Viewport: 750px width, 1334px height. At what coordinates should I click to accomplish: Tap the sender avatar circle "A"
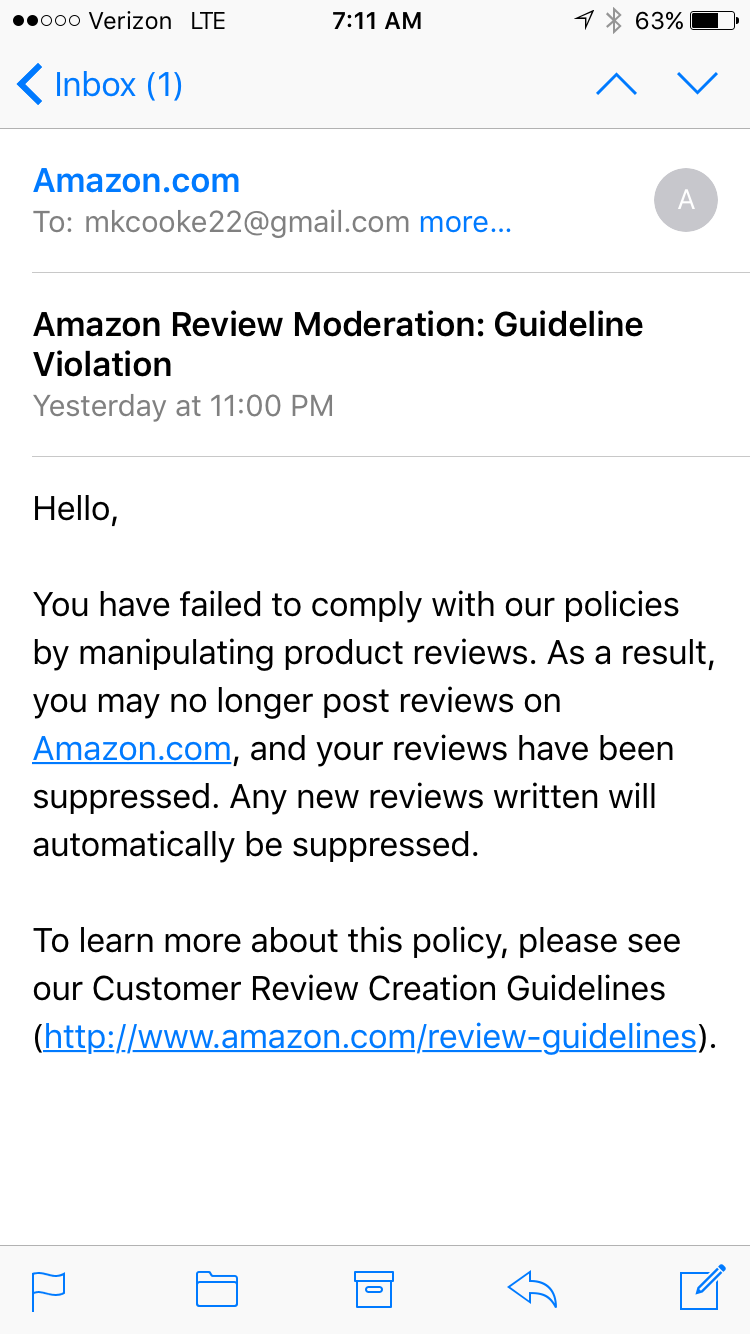coord(686,200)
